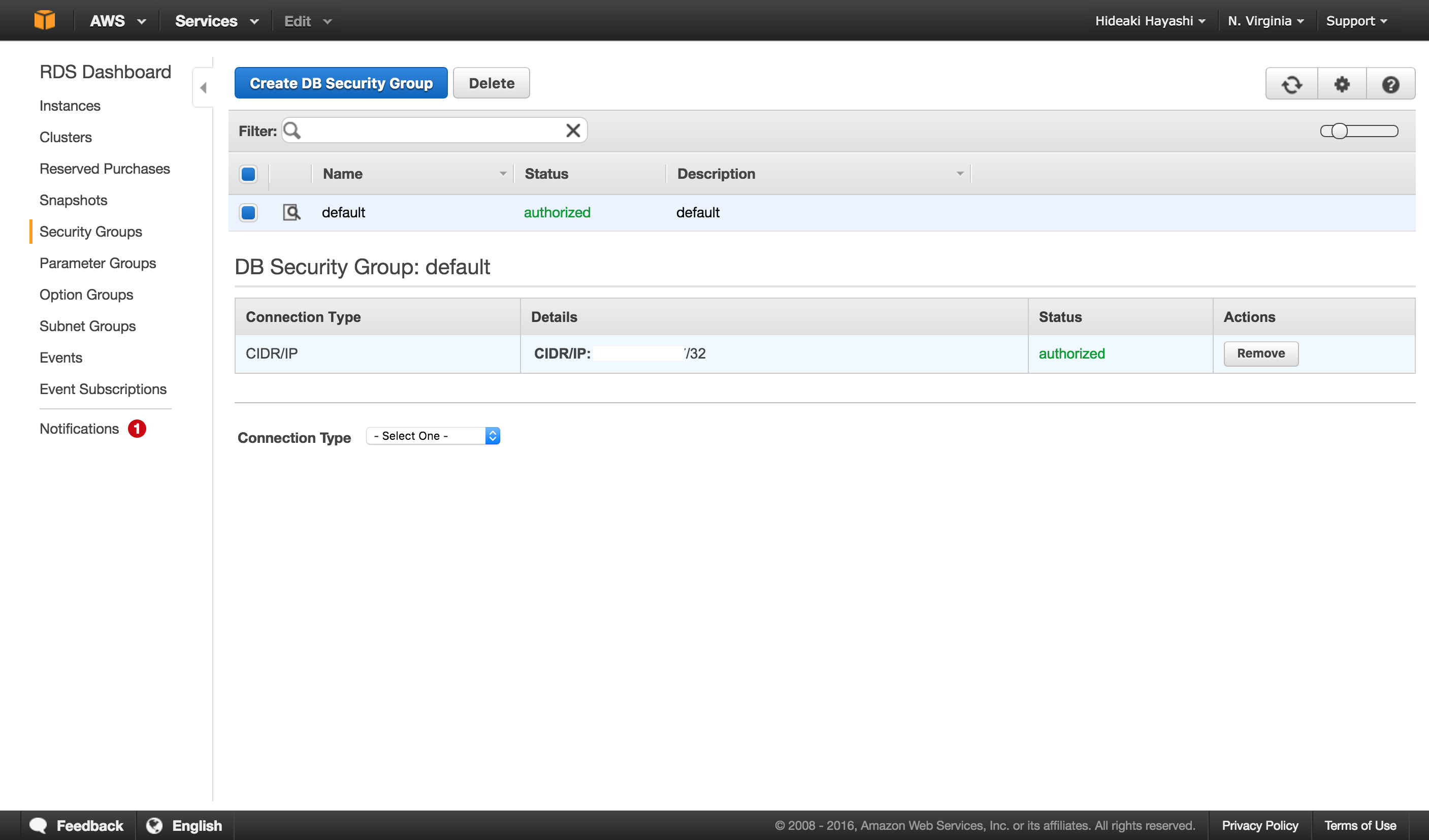Click the Description column sort arrow

click(960, 174)
